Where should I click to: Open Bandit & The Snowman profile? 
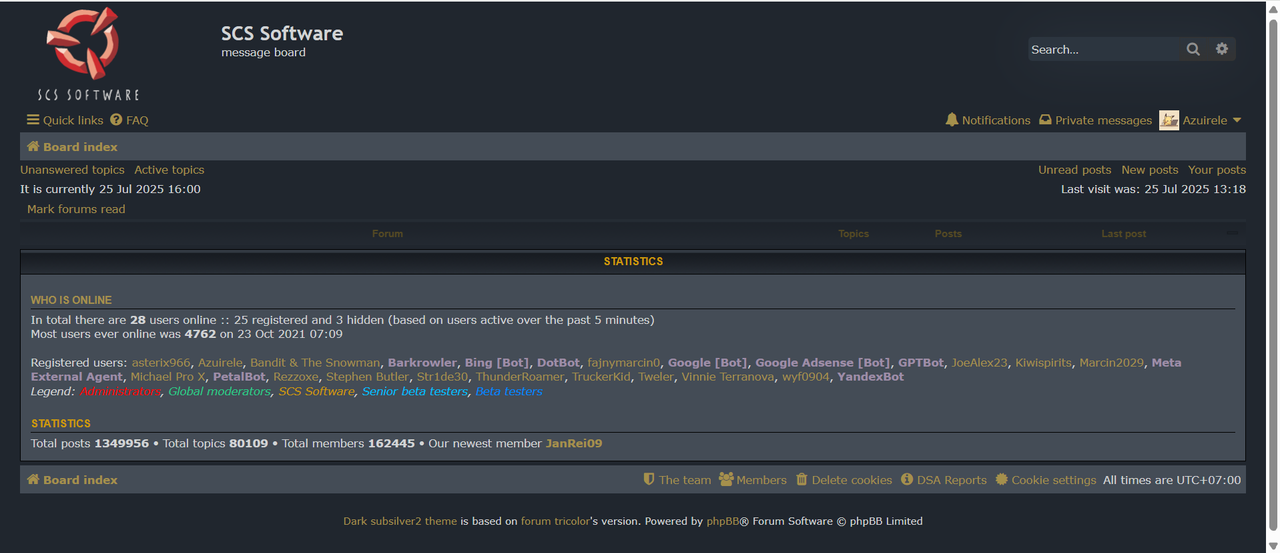point(315,363)
